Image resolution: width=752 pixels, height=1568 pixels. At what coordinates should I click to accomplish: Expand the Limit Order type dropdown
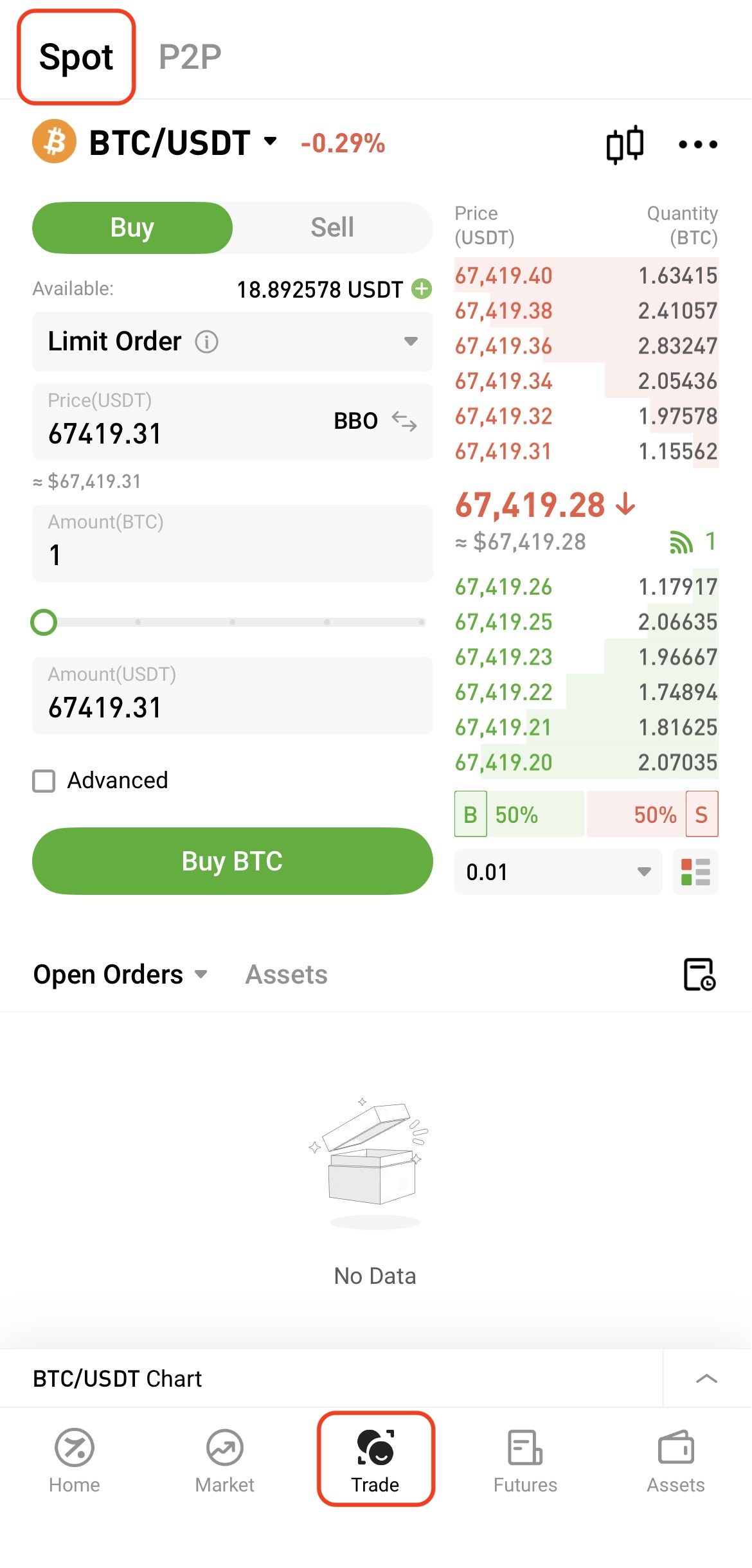[x=410, y=341]
